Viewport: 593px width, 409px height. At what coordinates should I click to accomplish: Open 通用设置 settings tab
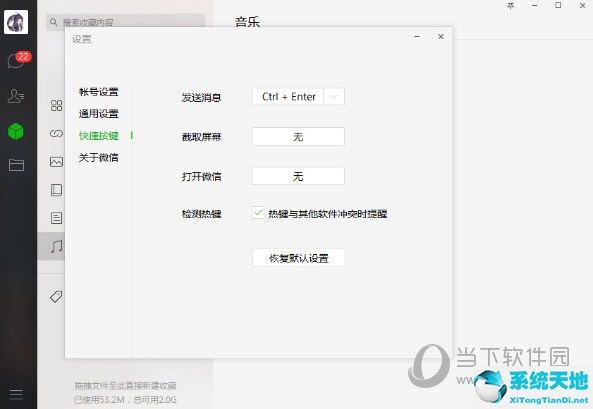coord(99,114)
